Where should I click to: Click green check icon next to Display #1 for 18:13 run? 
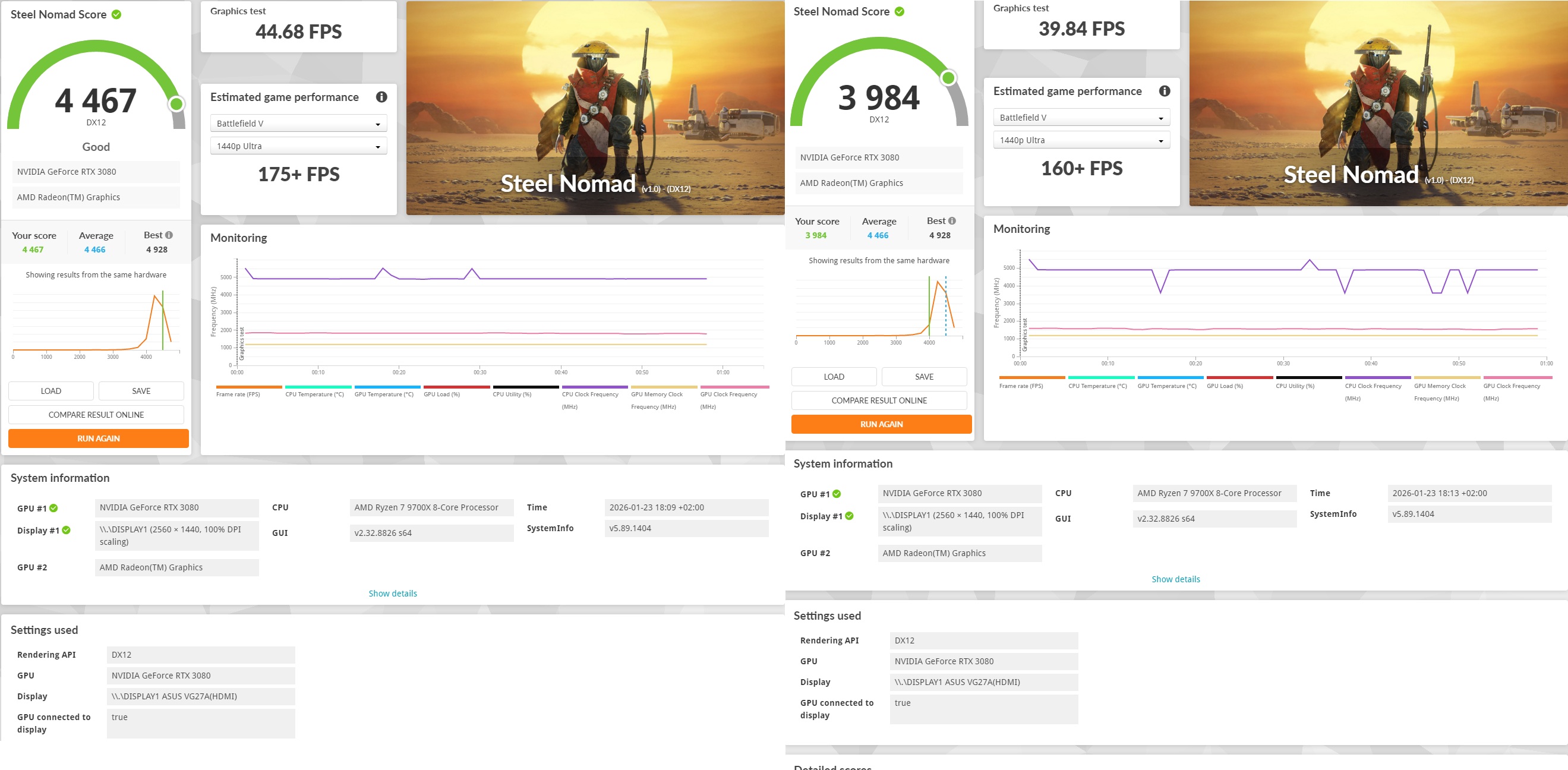tap(849, 516)
